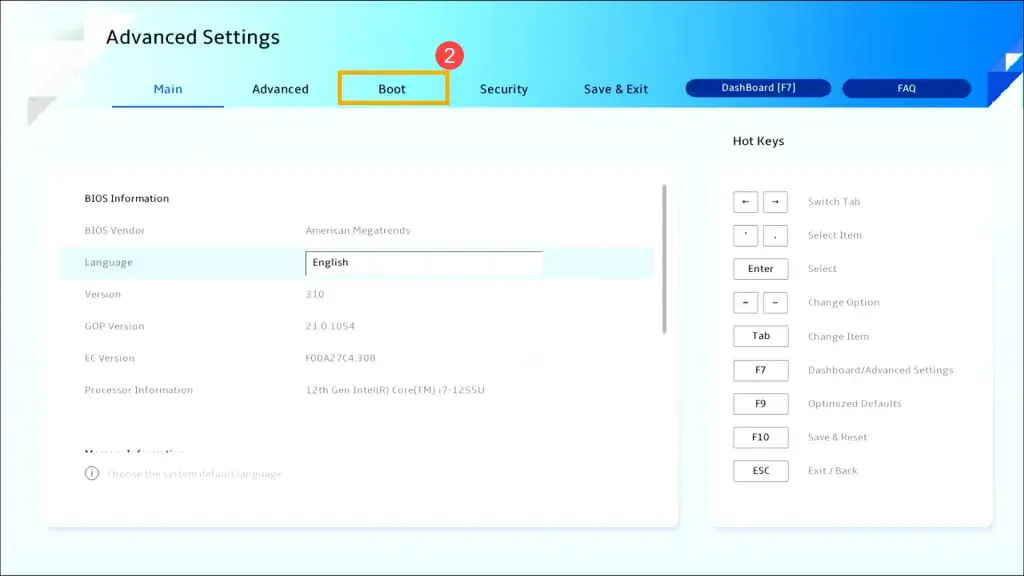
Task: Go to the Save & Exit tab
Action: click(616, 89)
